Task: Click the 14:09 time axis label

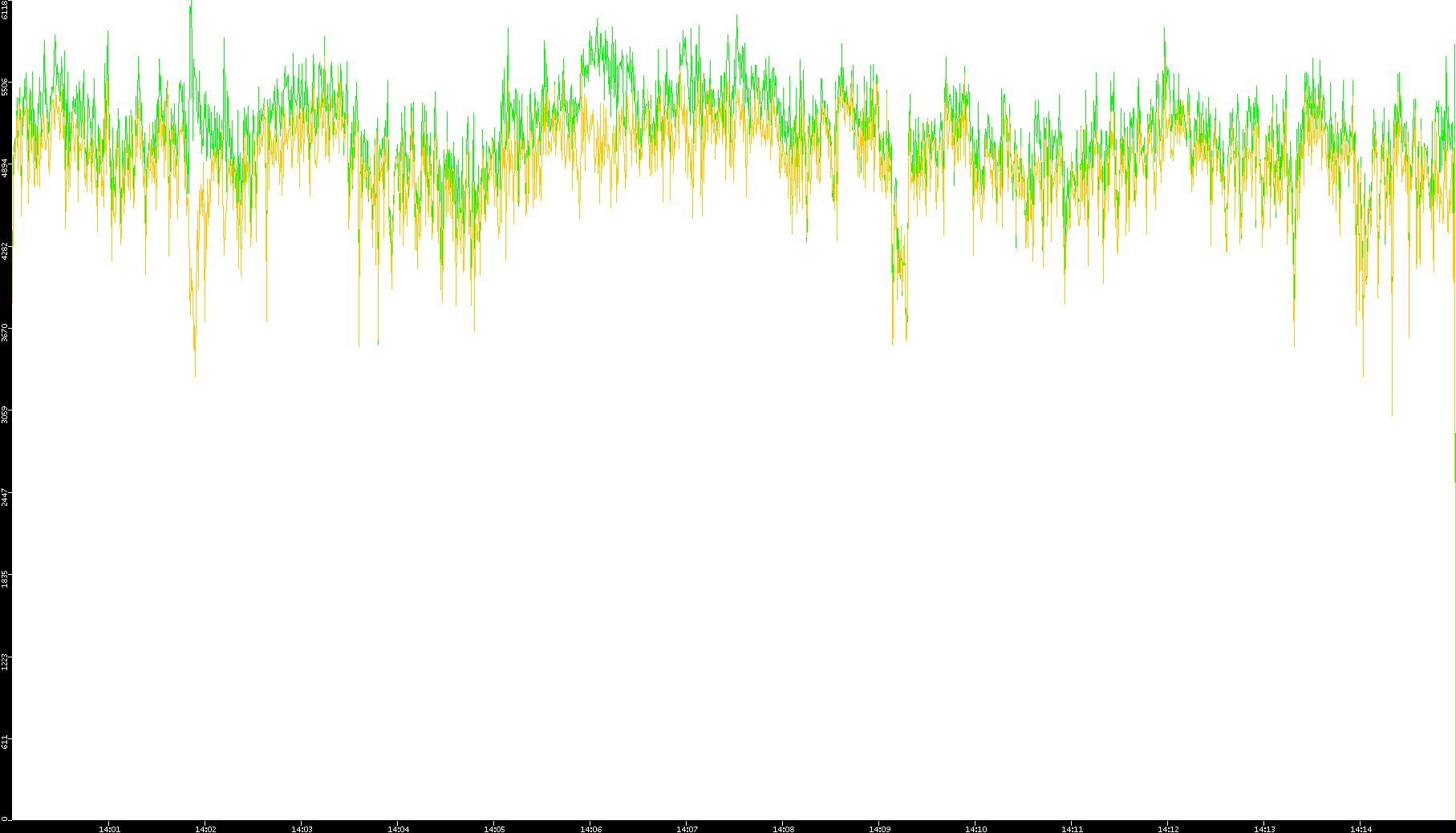Action: pos(879,829)
